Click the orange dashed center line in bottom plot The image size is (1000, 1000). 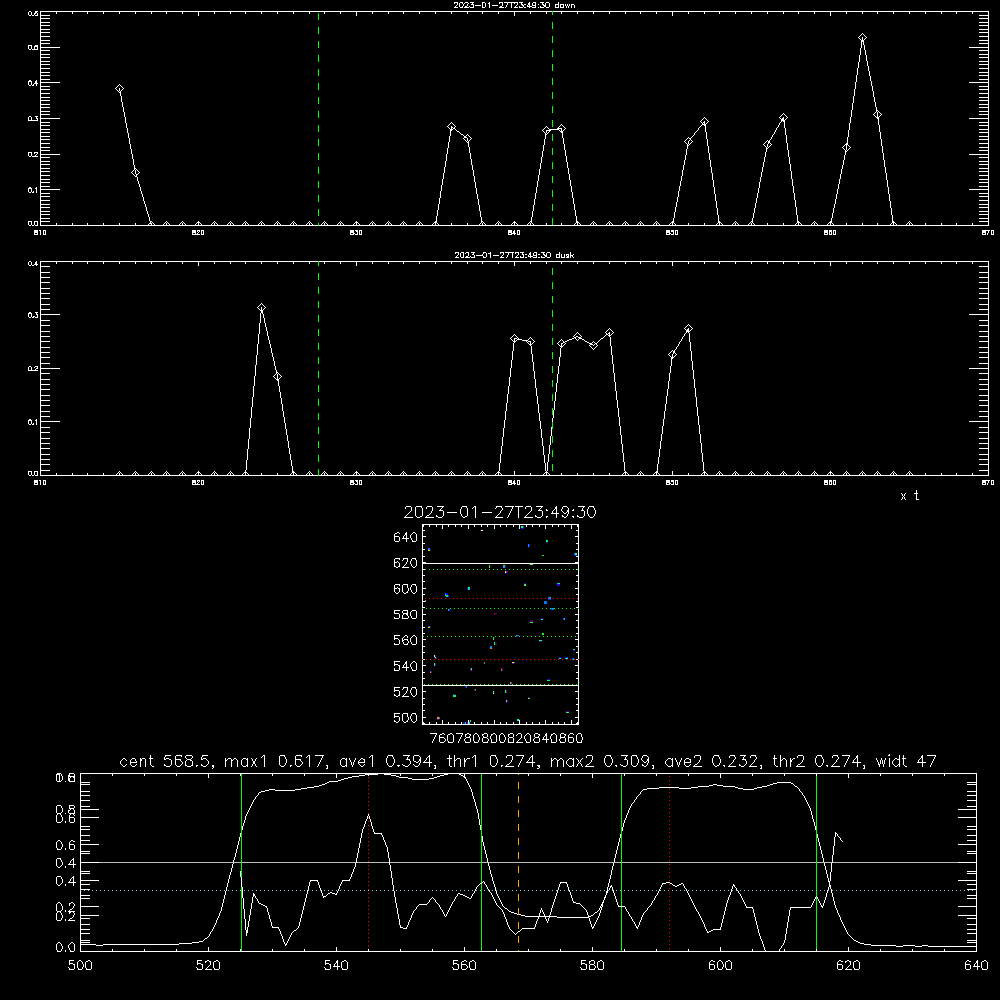[518, 862]
